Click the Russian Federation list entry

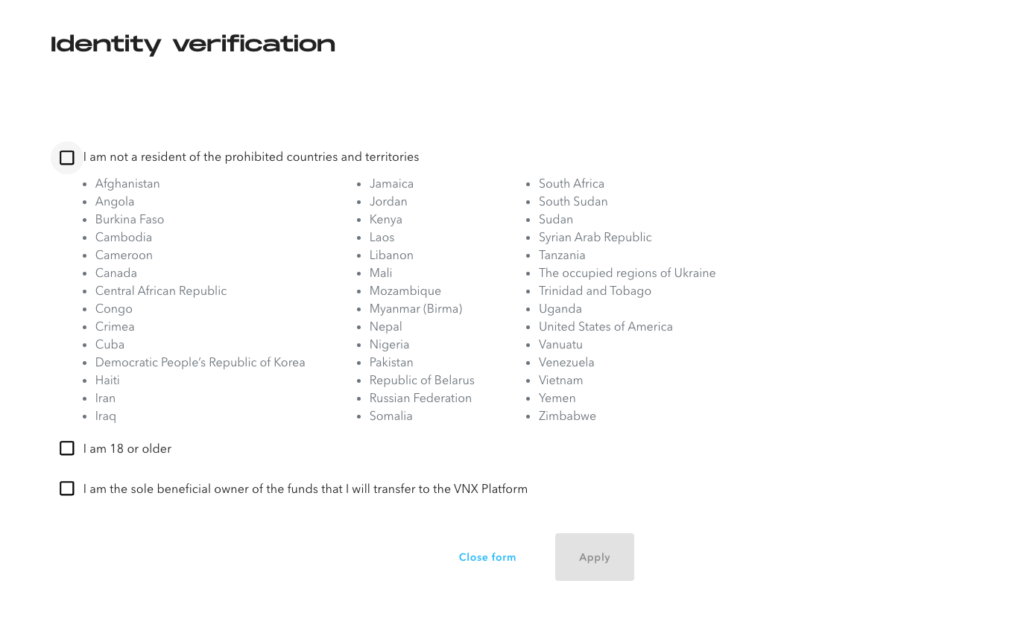(420, 398)
